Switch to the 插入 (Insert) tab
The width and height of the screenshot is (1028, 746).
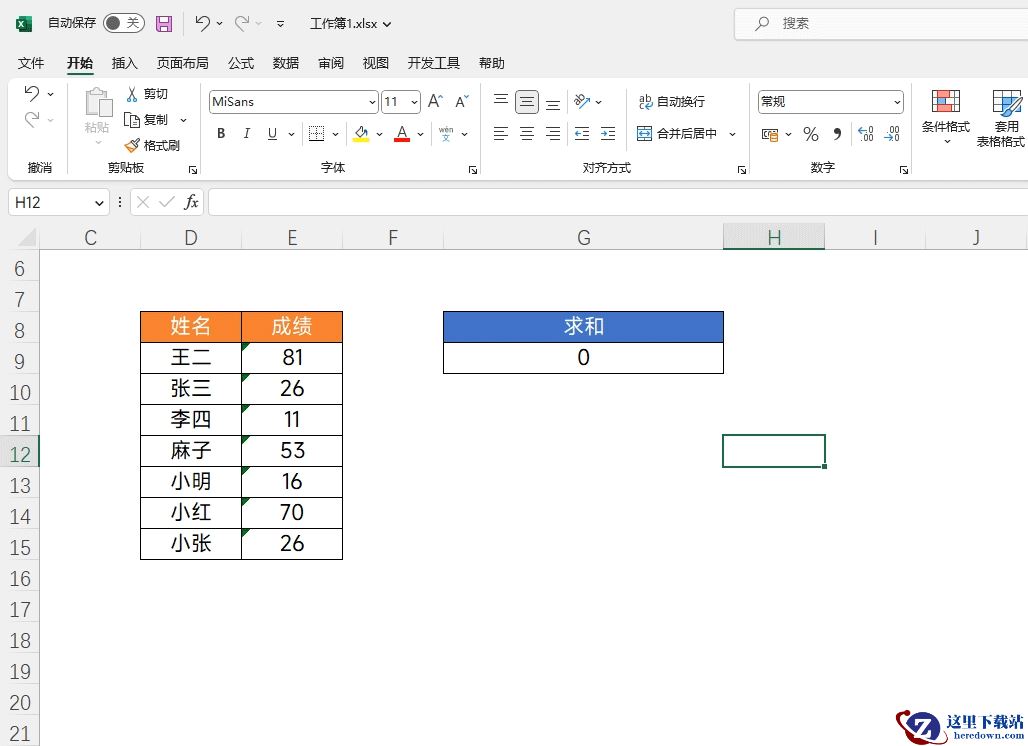(125, 63)
